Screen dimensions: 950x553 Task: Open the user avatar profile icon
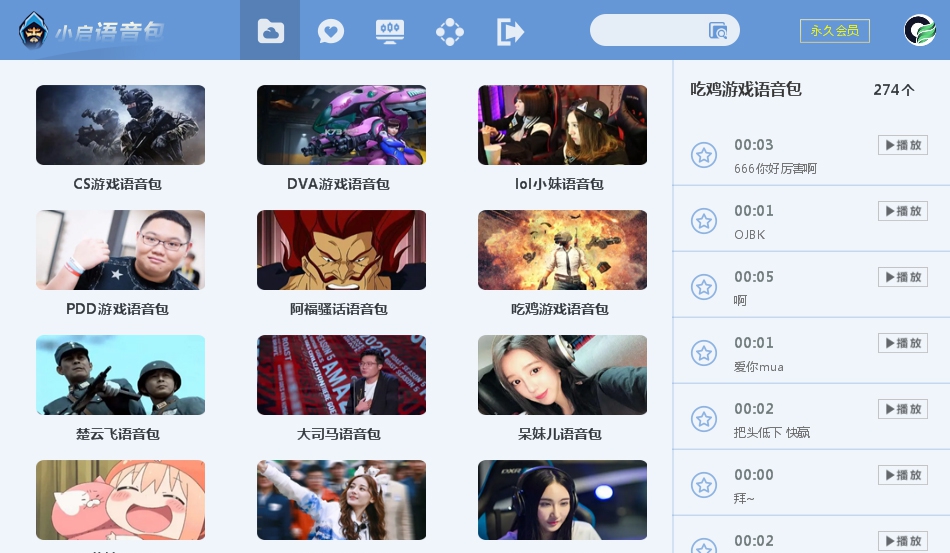pyautogui.click(x=920, y=30)
